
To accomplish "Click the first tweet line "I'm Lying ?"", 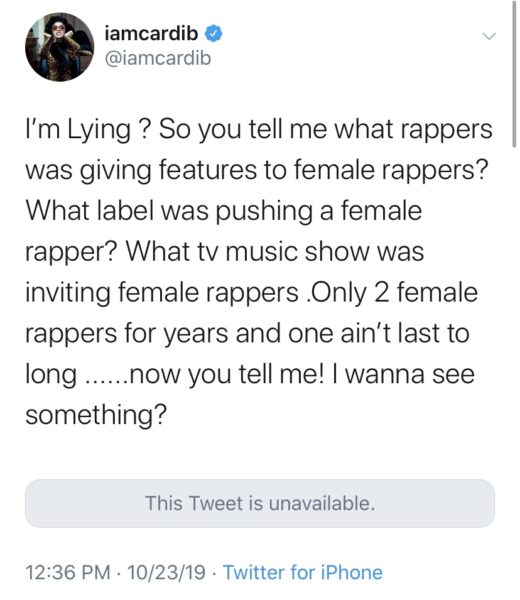I will 88,129.
